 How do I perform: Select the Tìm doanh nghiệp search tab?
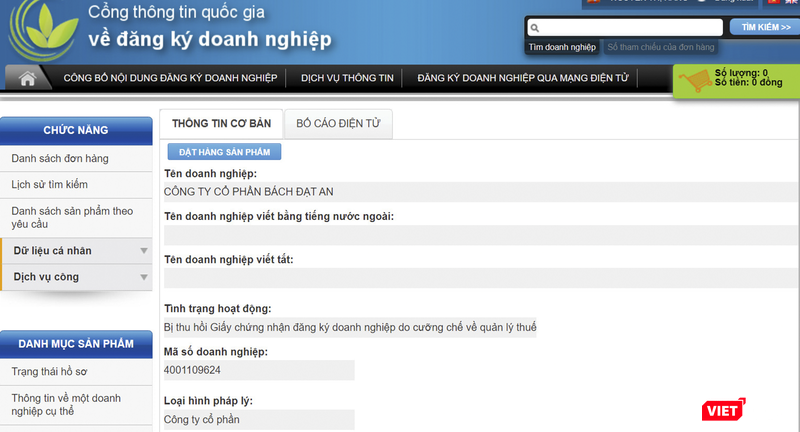point(562,47)
